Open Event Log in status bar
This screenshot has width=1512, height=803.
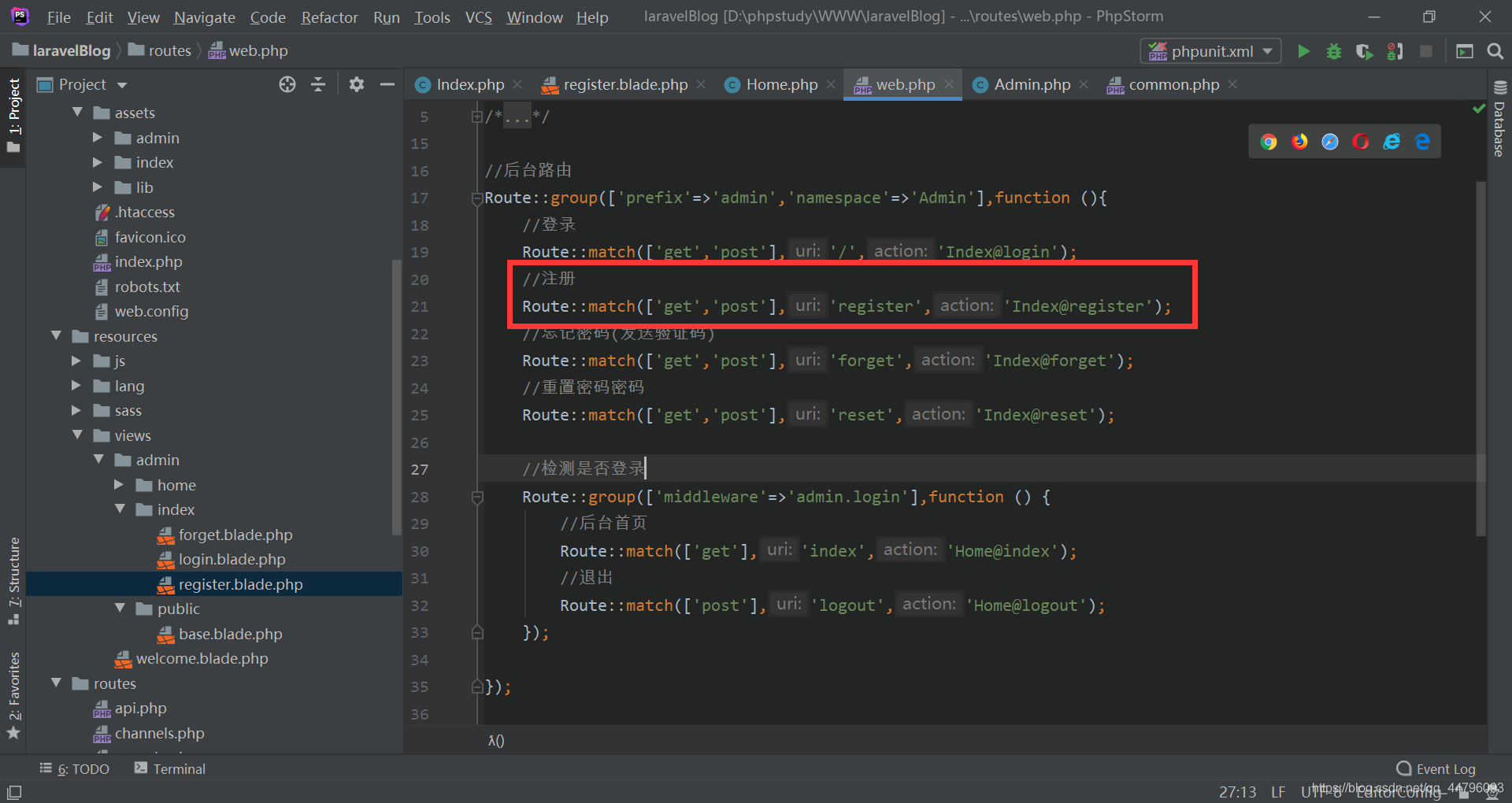(1436, 769)
